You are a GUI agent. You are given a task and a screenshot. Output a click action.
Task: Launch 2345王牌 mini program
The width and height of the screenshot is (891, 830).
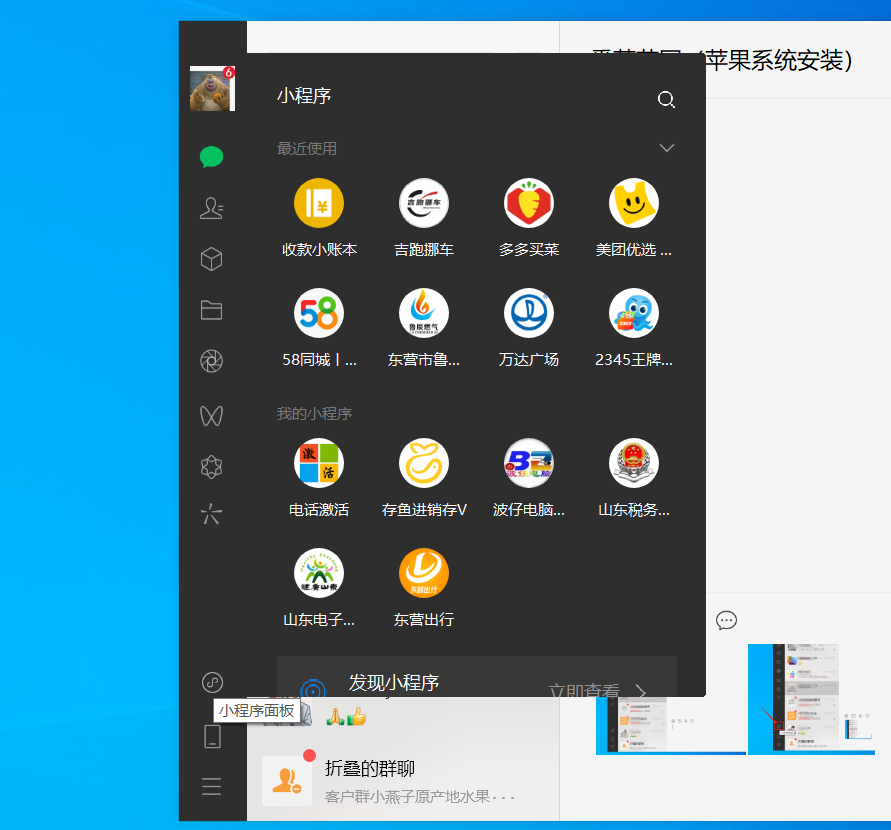(x=634, y=328)
